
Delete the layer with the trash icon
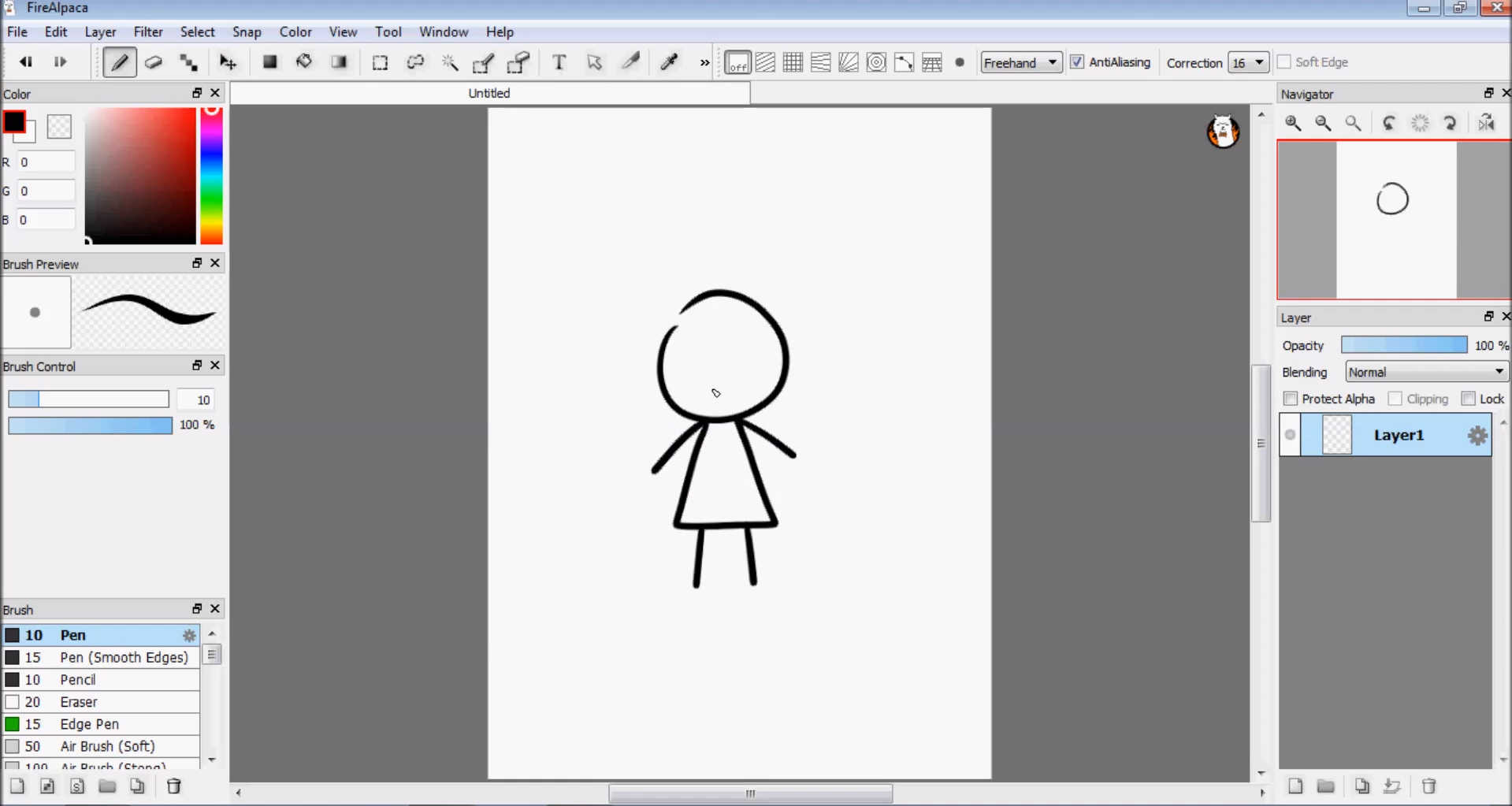pyautogui.click(x=1428, y=786)
